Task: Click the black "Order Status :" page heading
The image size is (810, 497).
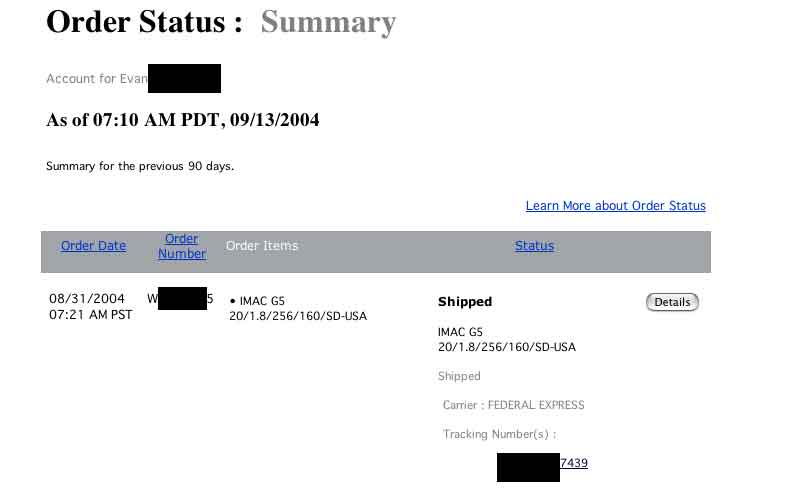Action: [x=144, y=22]
